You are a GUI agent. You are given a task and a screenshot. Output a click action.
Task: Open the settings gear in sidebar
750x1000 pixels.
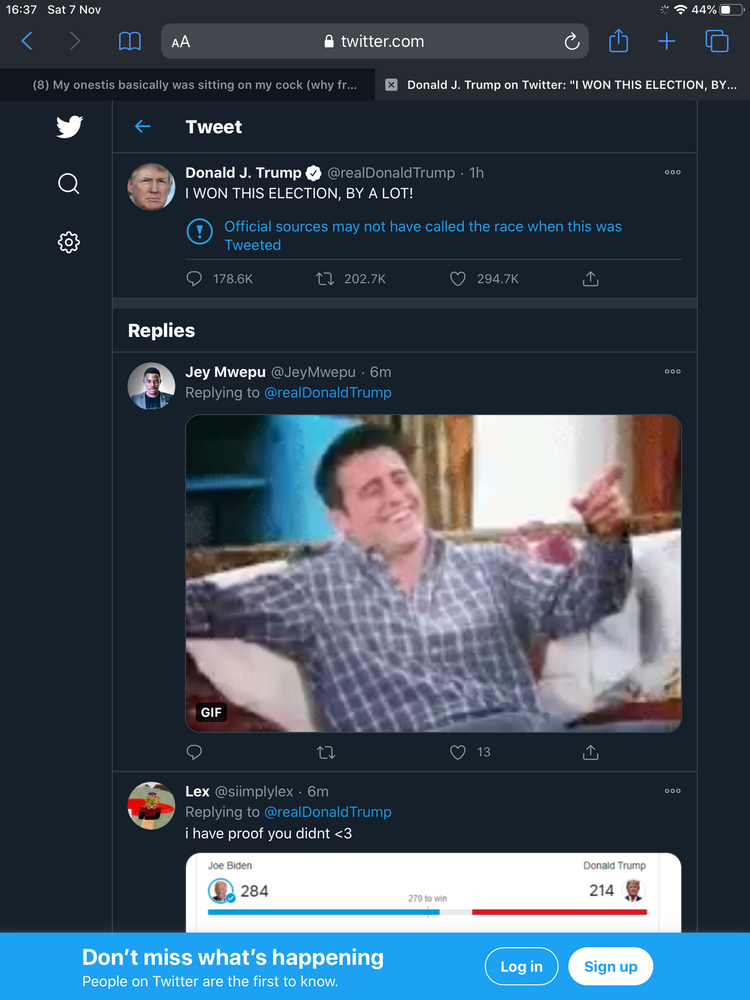[69, 242]
